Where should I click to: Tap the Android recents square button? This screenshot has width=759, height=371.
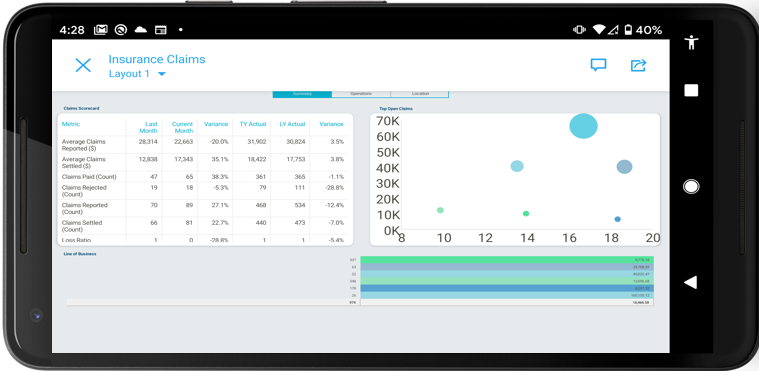tap(691, 90)
